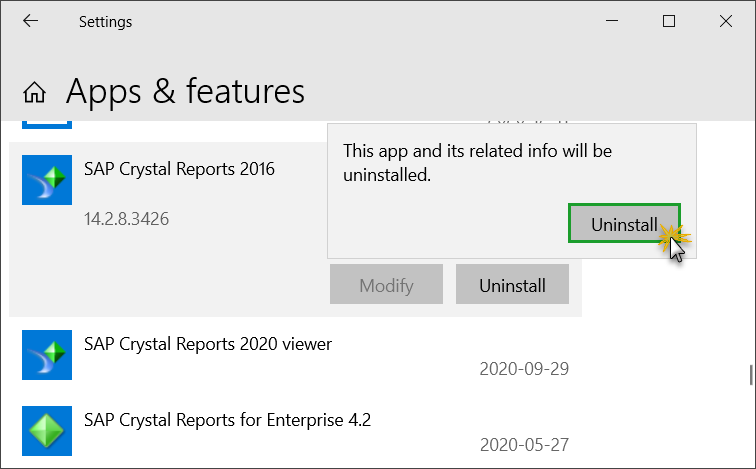This screenshot has width=756, height=469.
Task: Select the SAP Crystal Reports 2020 viewer icon
Action: (x=47, y=355)
